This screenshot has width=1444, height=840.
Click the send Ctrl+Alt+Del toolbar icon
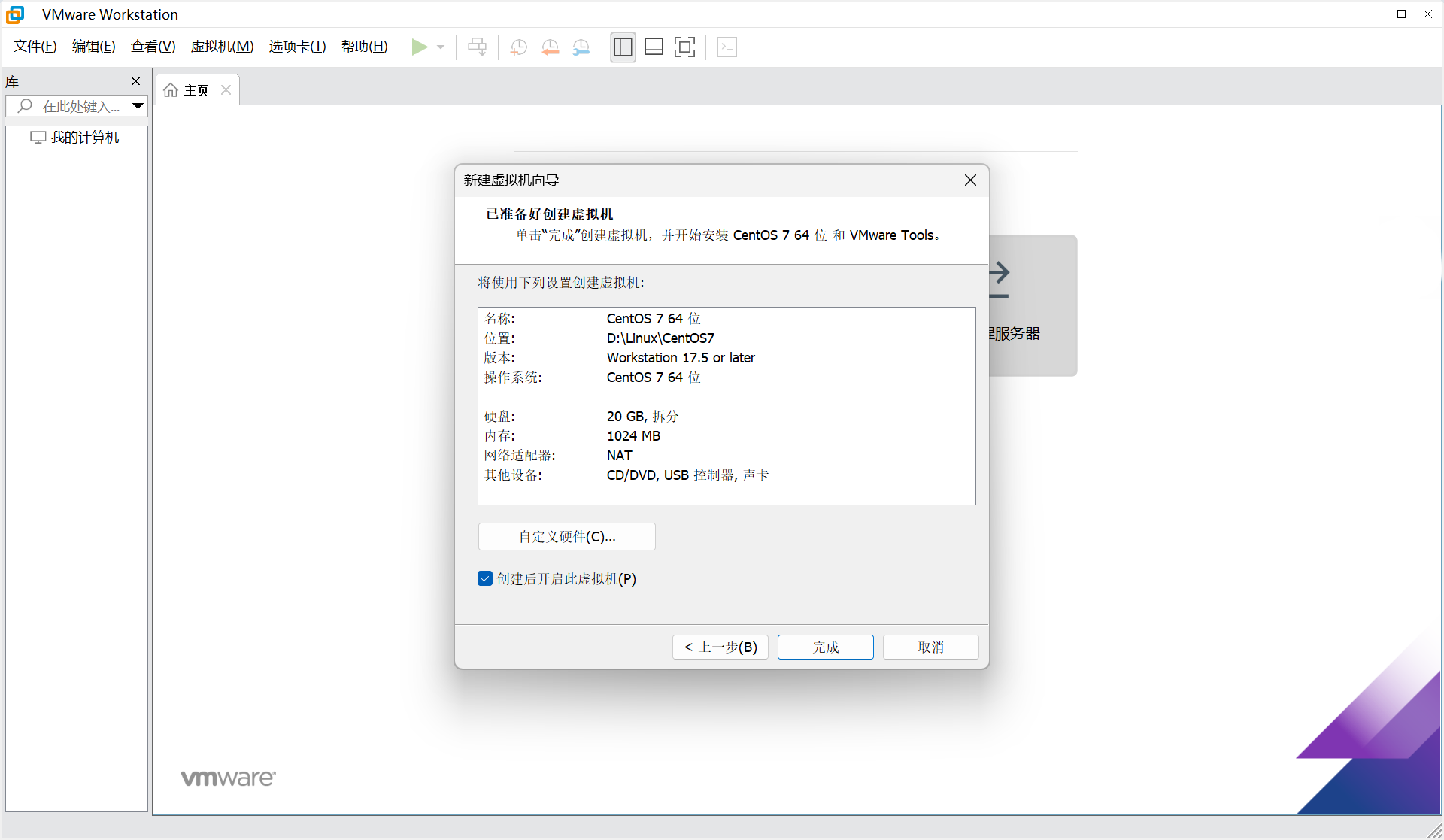point(477,47)
